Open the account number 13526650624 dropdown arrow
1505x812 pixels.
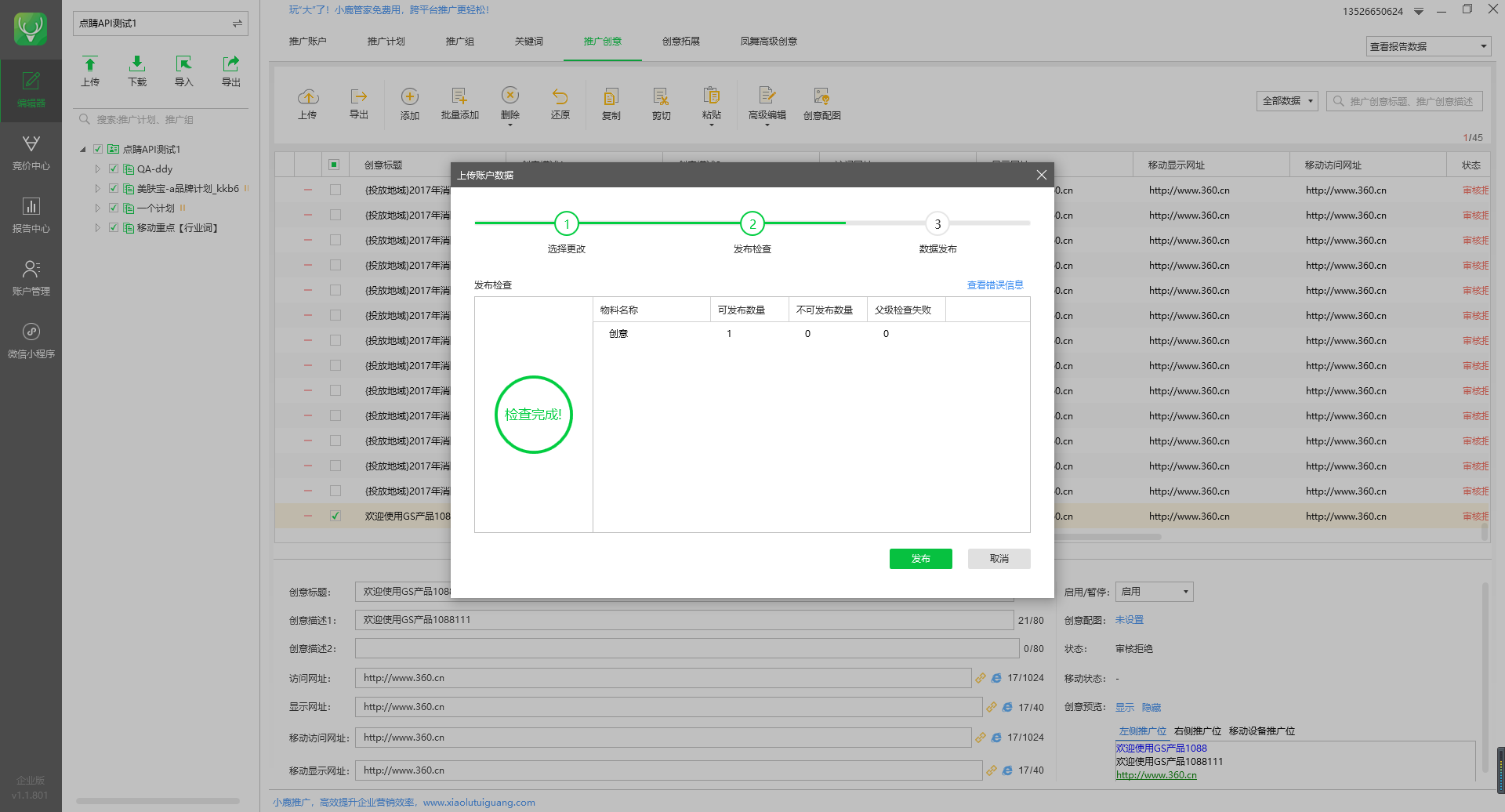pyautogui.click(x=1419, y=12)
